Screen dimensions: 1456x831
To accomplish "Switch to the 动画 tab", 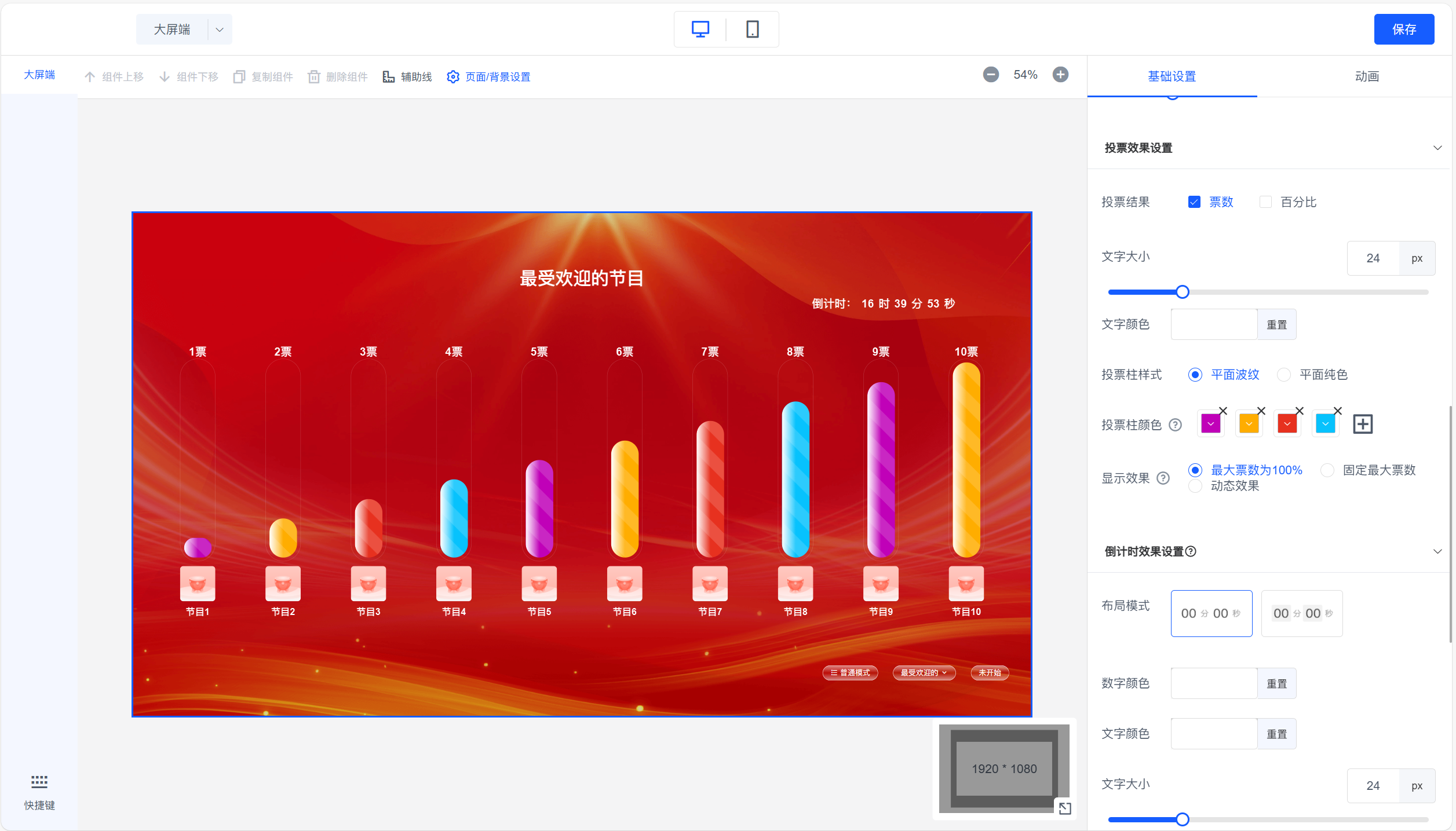I will 1366,76.
